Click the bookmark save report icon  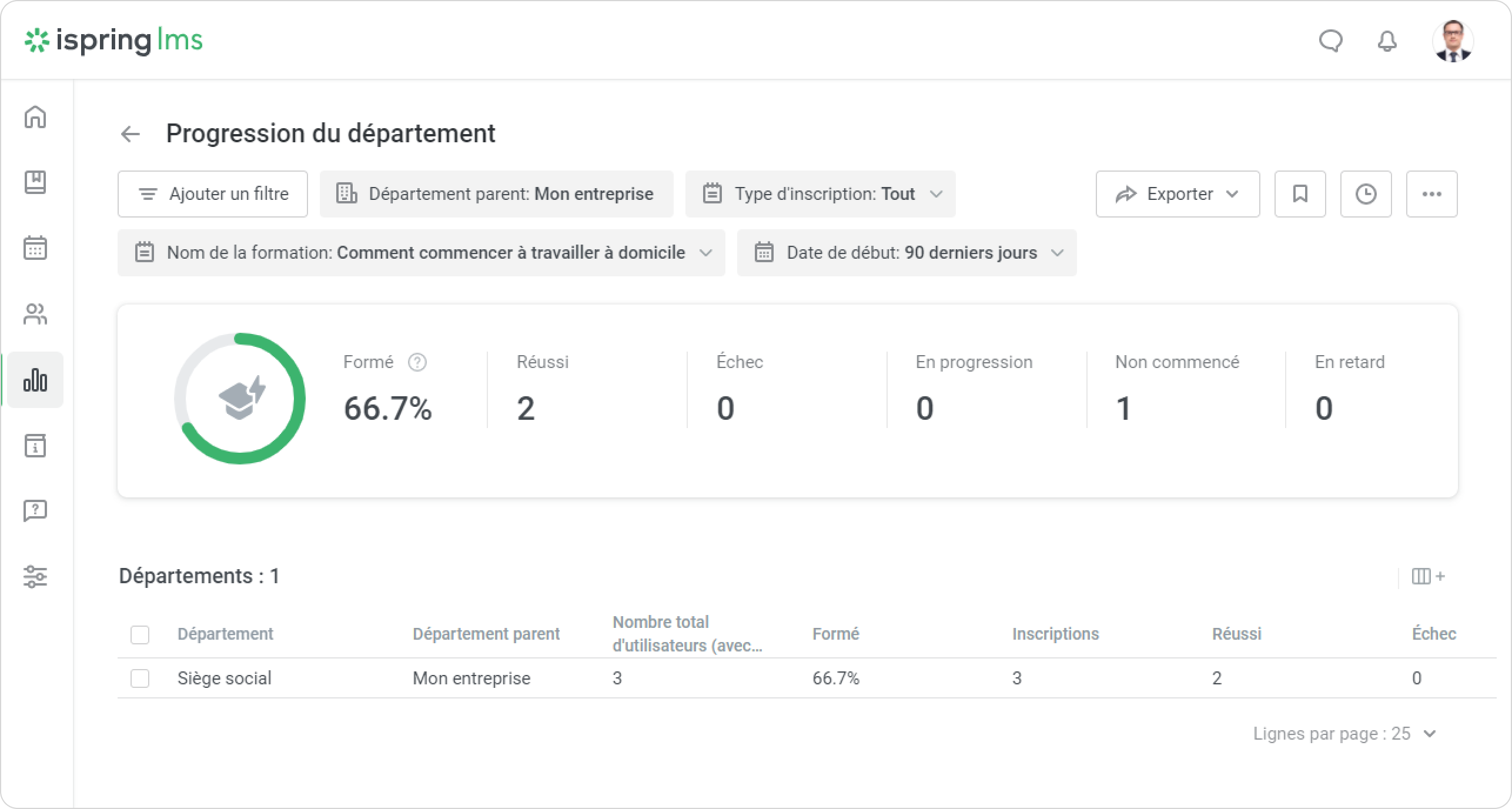[1300, 194]
